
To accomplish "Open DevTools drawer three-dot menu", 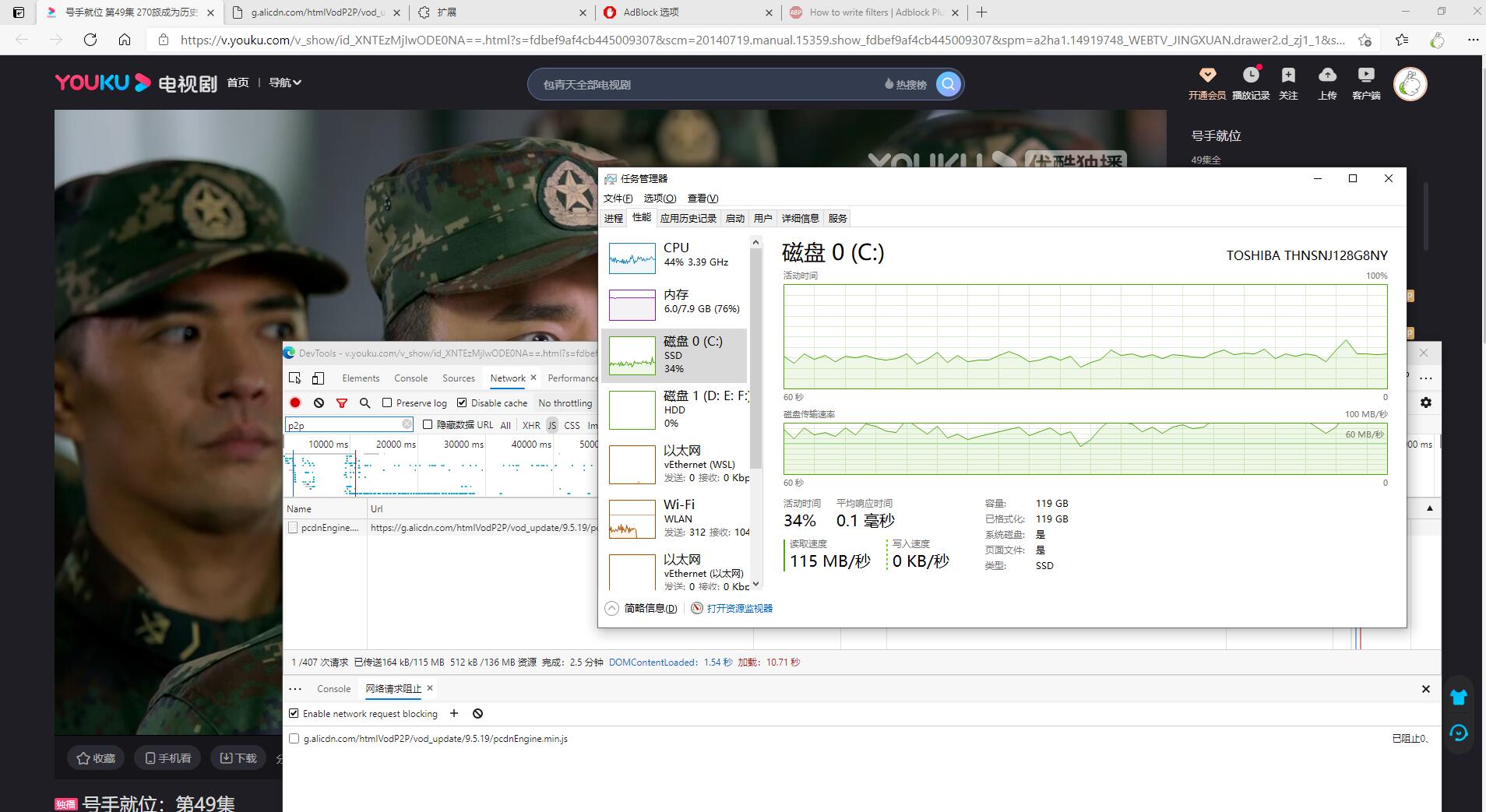I will 295,689.
